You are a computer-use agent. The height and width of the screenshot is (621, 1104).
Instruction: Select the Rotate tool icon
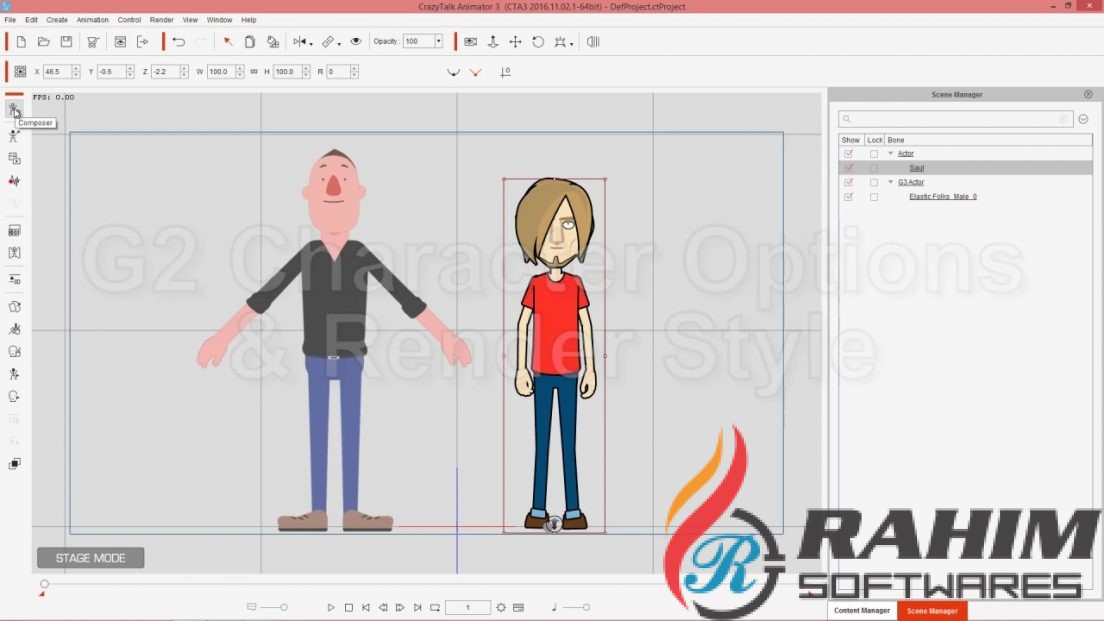click(x=538, y=42)
